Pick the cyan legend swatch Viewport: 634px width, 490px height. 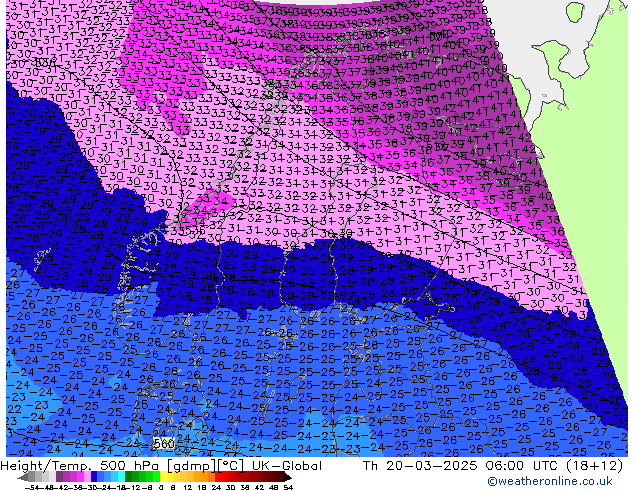pyautogui.click(x=121, y=478)
